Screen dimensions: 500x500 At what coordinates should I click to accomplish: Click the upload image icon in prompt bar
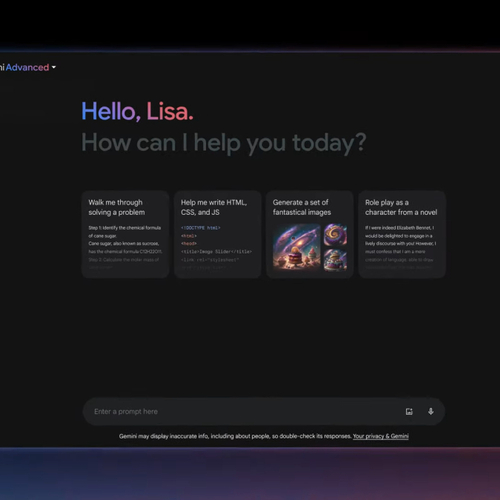point(409,411)
